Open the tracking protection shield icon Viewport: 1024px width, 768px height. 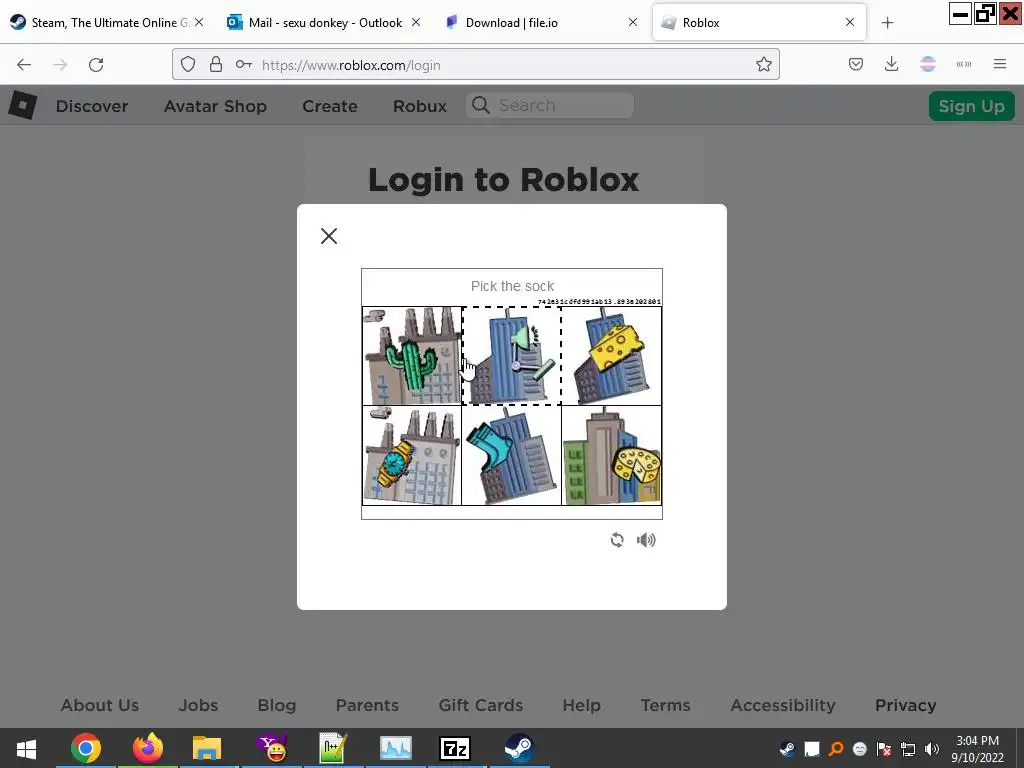tap(188, 64)
